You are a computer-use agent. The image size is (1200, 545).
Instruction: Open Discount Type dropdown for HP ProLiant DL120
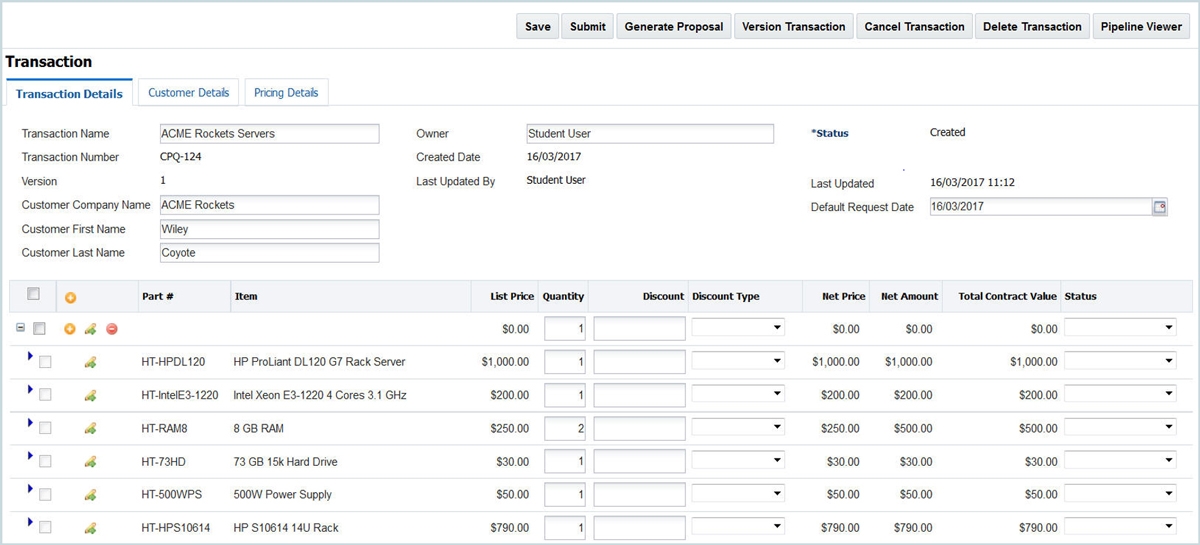[x=738, y=360]
